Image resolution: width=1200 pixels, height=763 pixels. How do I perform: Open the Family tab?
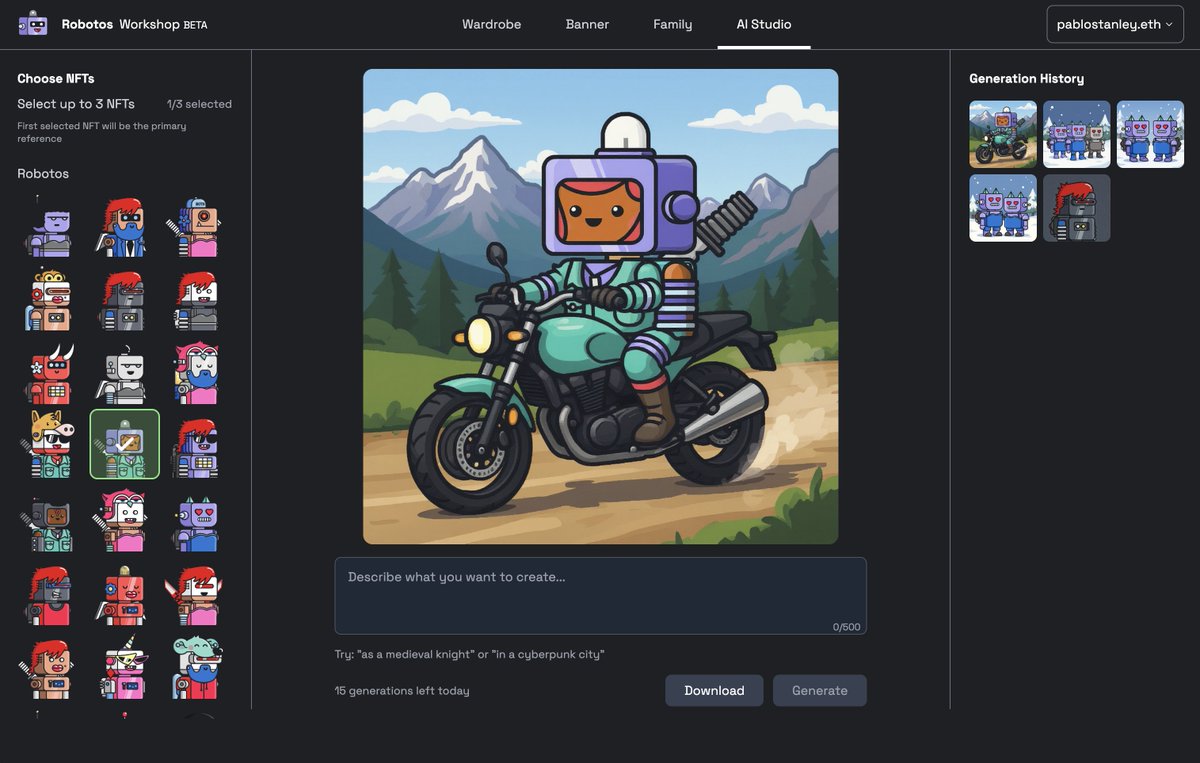click(672, 24)
